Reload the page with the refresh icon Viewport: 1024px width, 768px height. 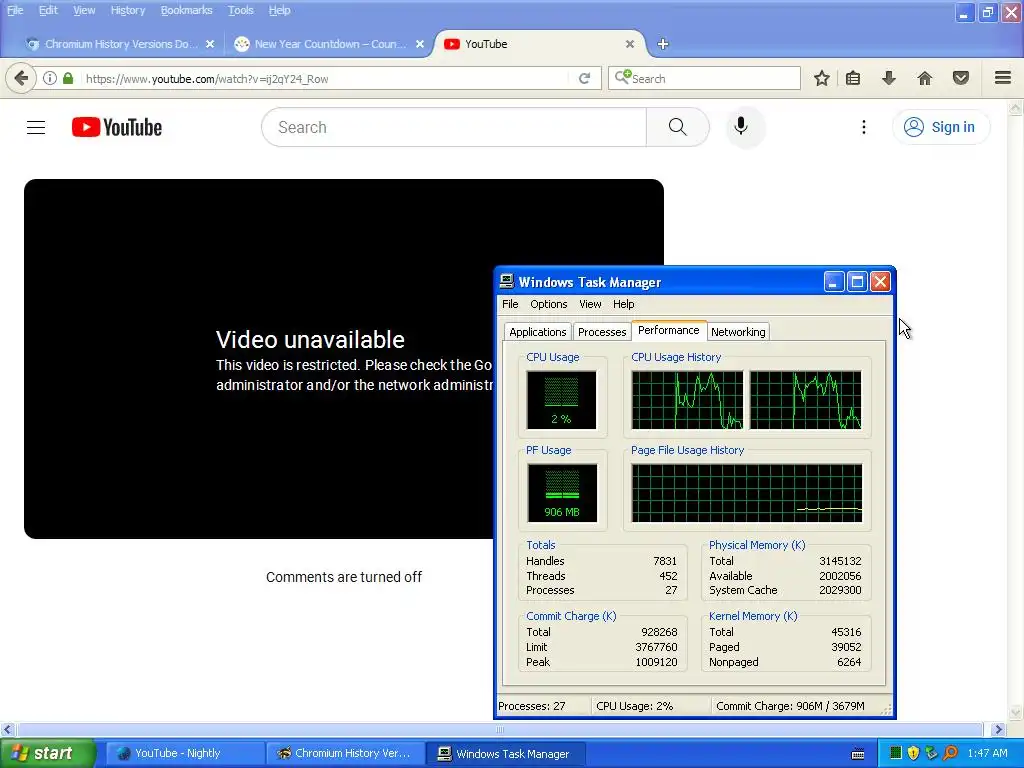(x=584, y=78)
